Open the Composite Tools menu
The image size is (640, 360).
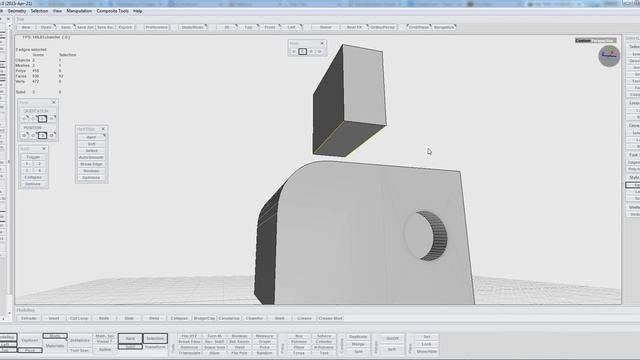click(x=113, y=11)
